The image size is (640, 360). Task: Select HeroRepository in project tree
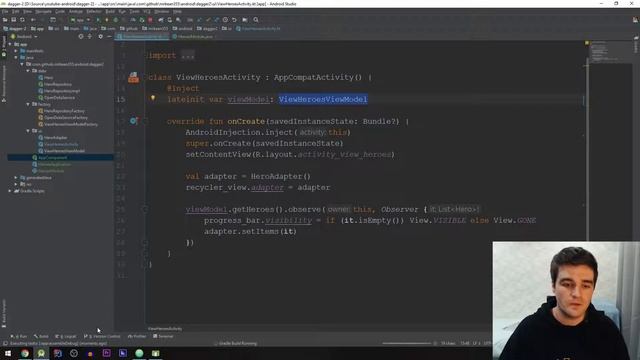pos(55,84)
